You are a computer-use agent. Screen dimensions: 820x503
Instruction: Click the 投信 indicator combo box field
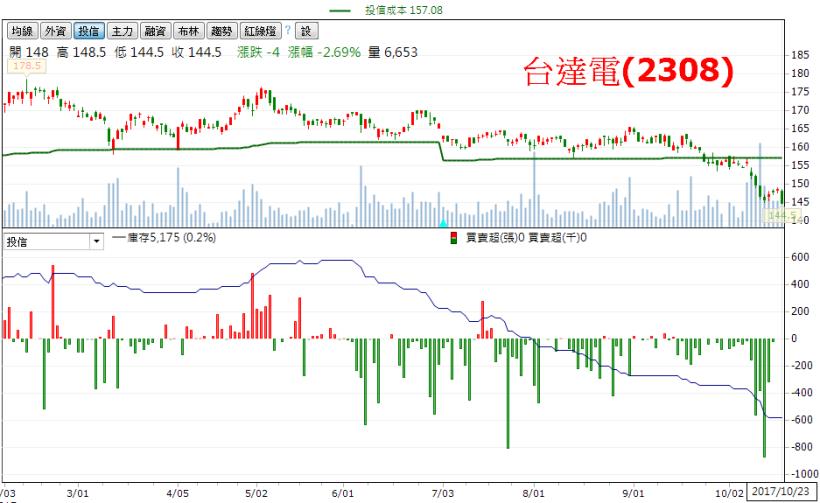53,242
